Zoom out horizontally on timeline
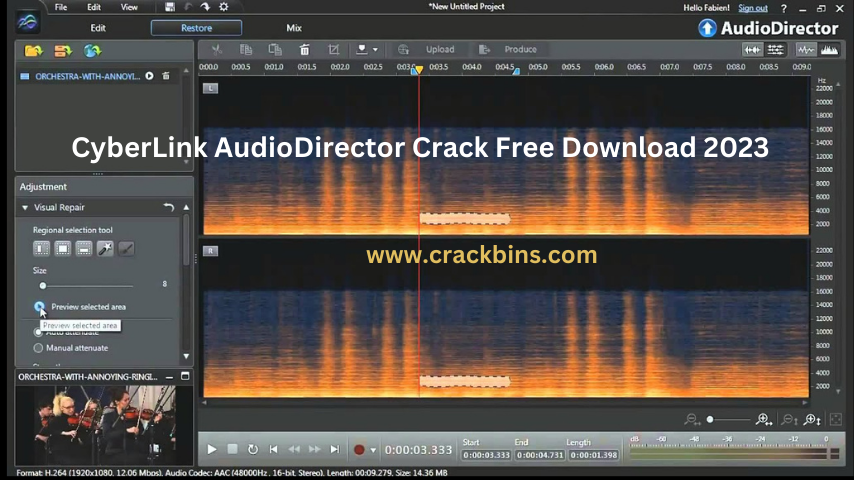Screen dimensions: 854x480 click(692, 420)
